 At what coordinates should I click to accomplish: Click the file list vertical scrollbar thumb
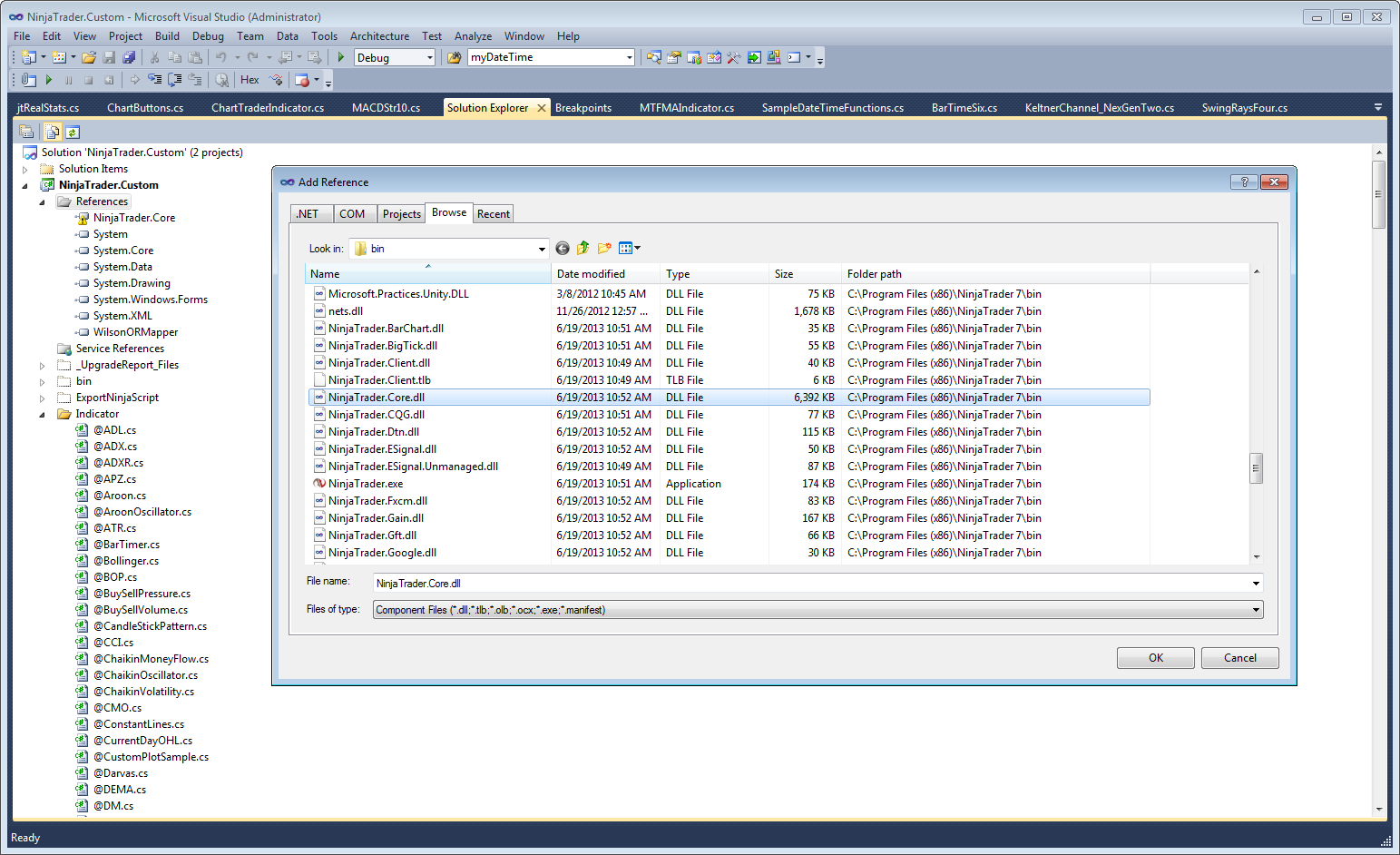[x=1256, y=468]
